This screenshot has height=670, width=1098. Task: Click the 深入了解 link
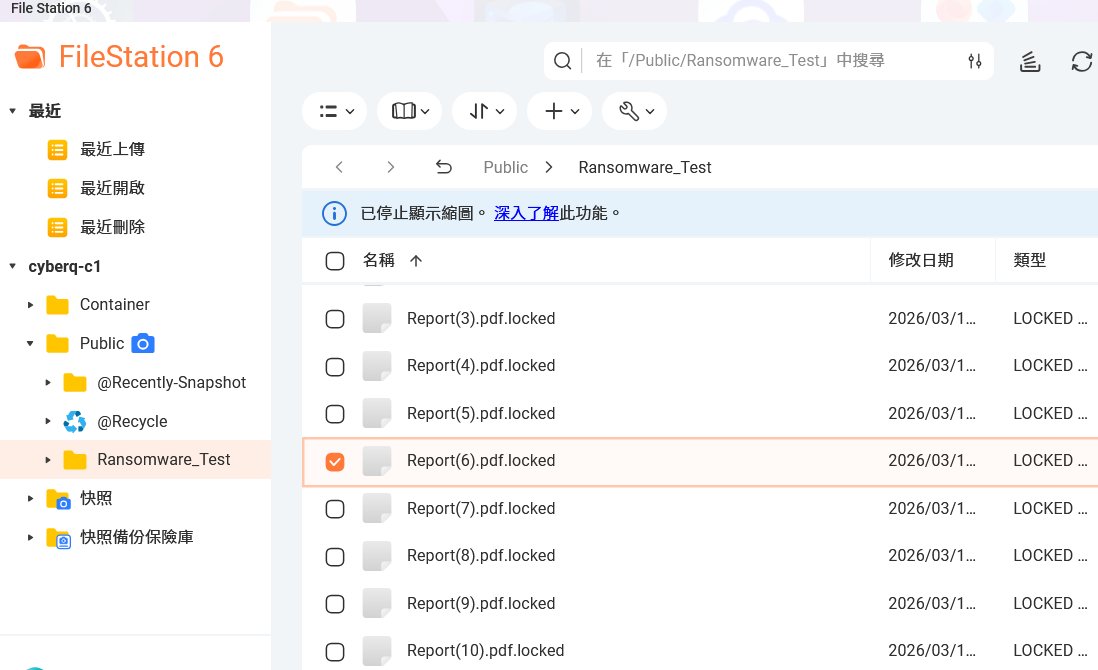(x=526, y=213)
